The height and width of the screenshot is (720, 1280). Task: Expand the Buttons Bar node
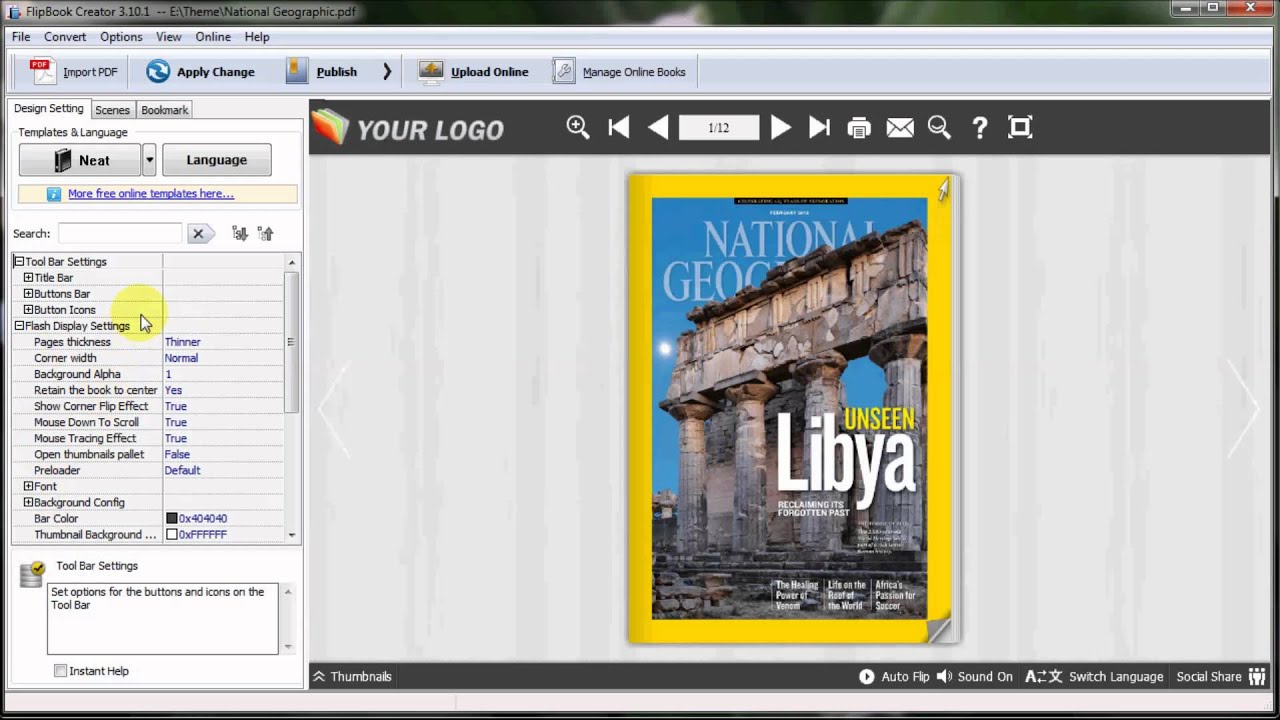click(28, 294)
